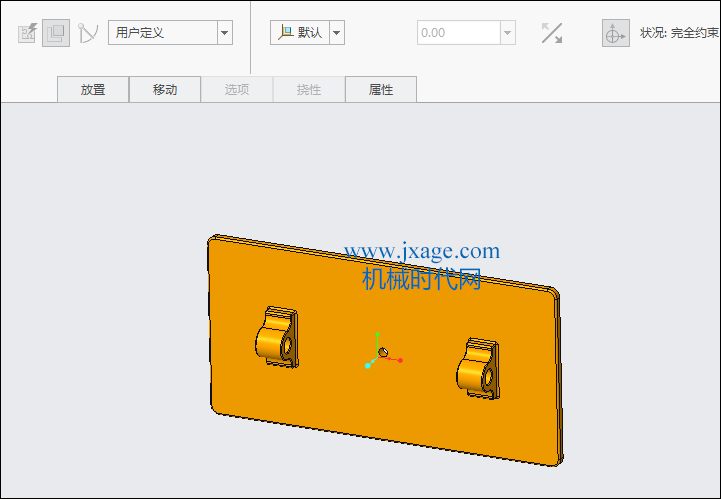This screenshot has width=721, height=499.
Task: Click the 0.00 offset input field
Action: 459,33
